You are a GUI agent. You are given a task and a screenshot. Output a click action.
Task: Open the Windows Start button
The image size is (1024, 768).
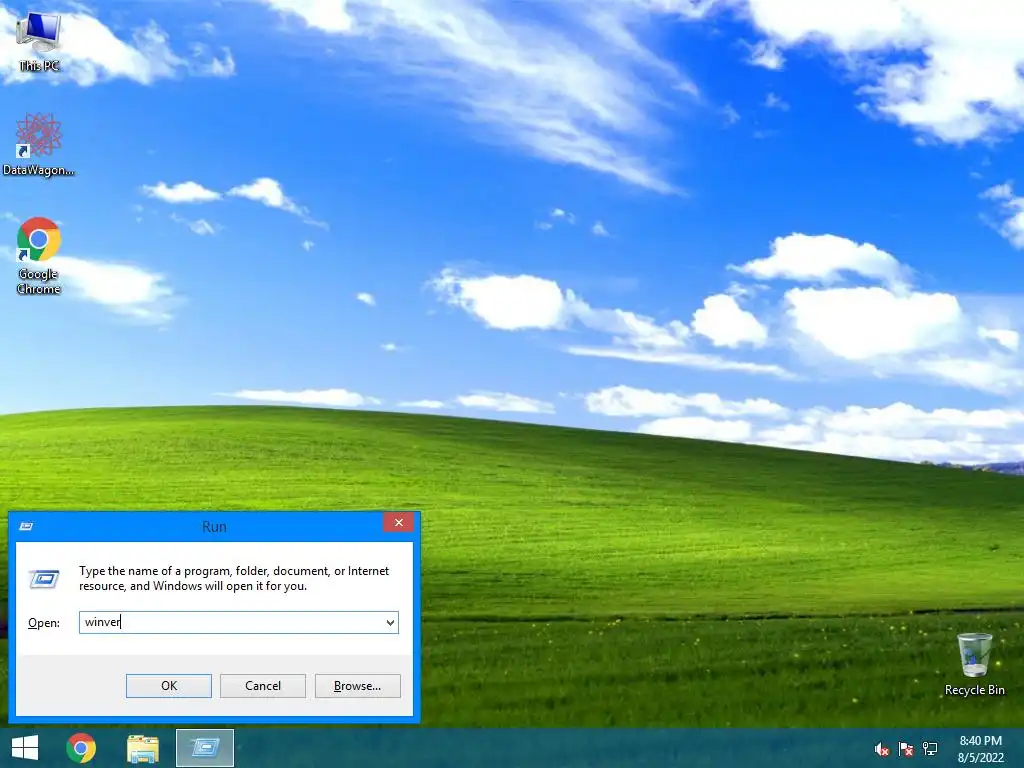pyautogui.click(x=25, y=748)
